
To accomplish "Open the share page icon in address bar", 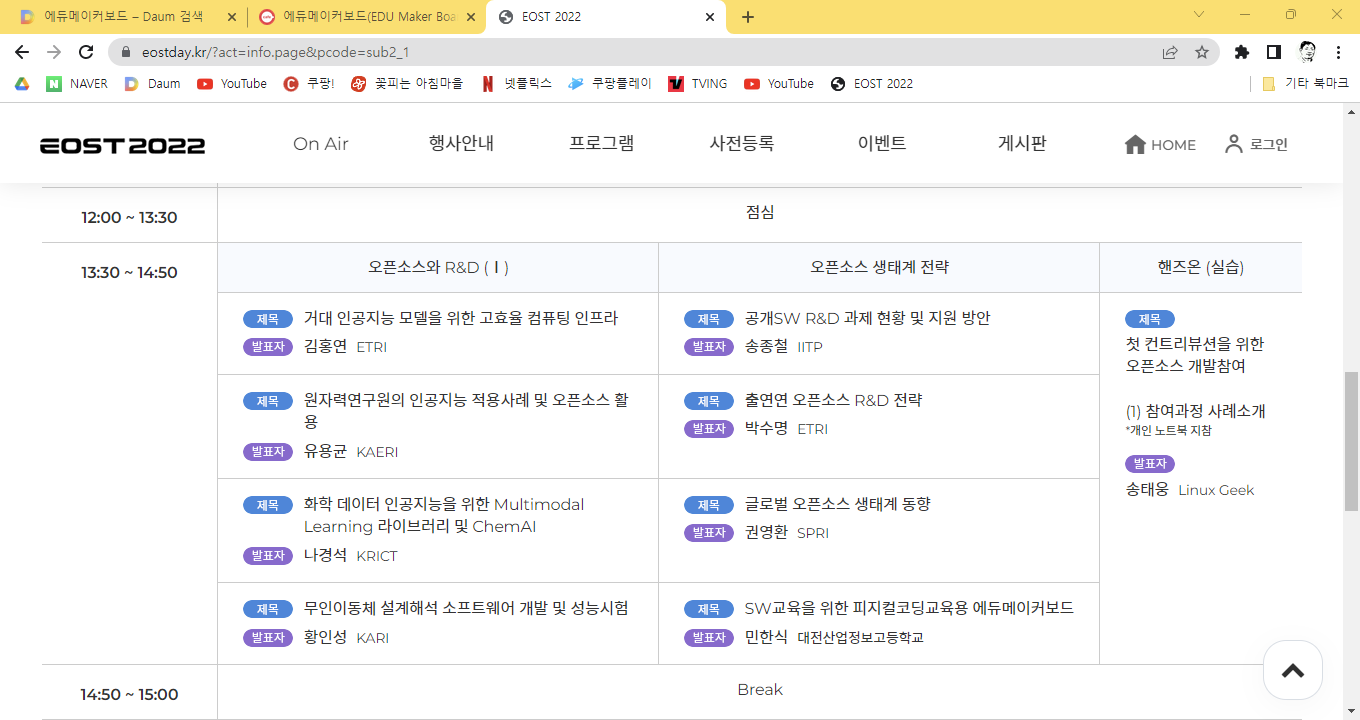I will click(x=1170, y=52).
